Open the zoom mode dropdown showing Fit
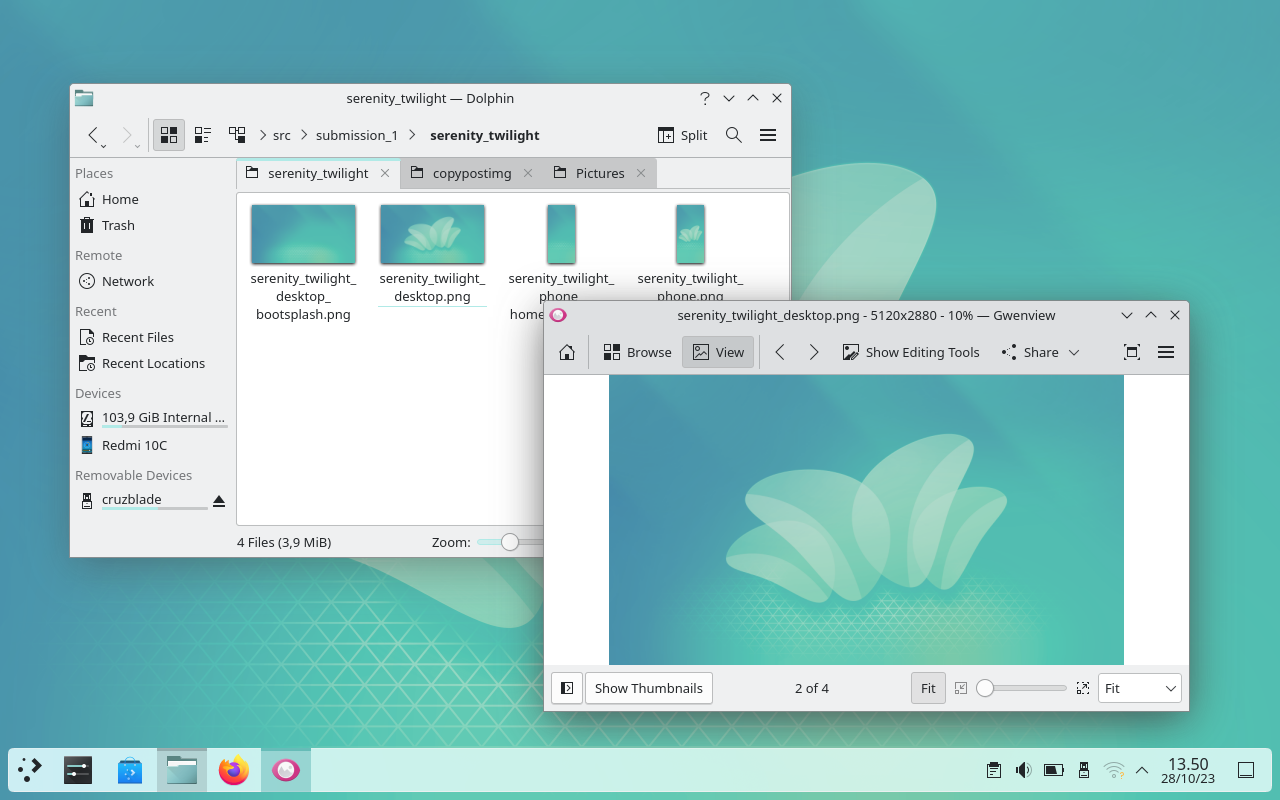The width and height of the screenshot is (1280, 800). 1139,688
